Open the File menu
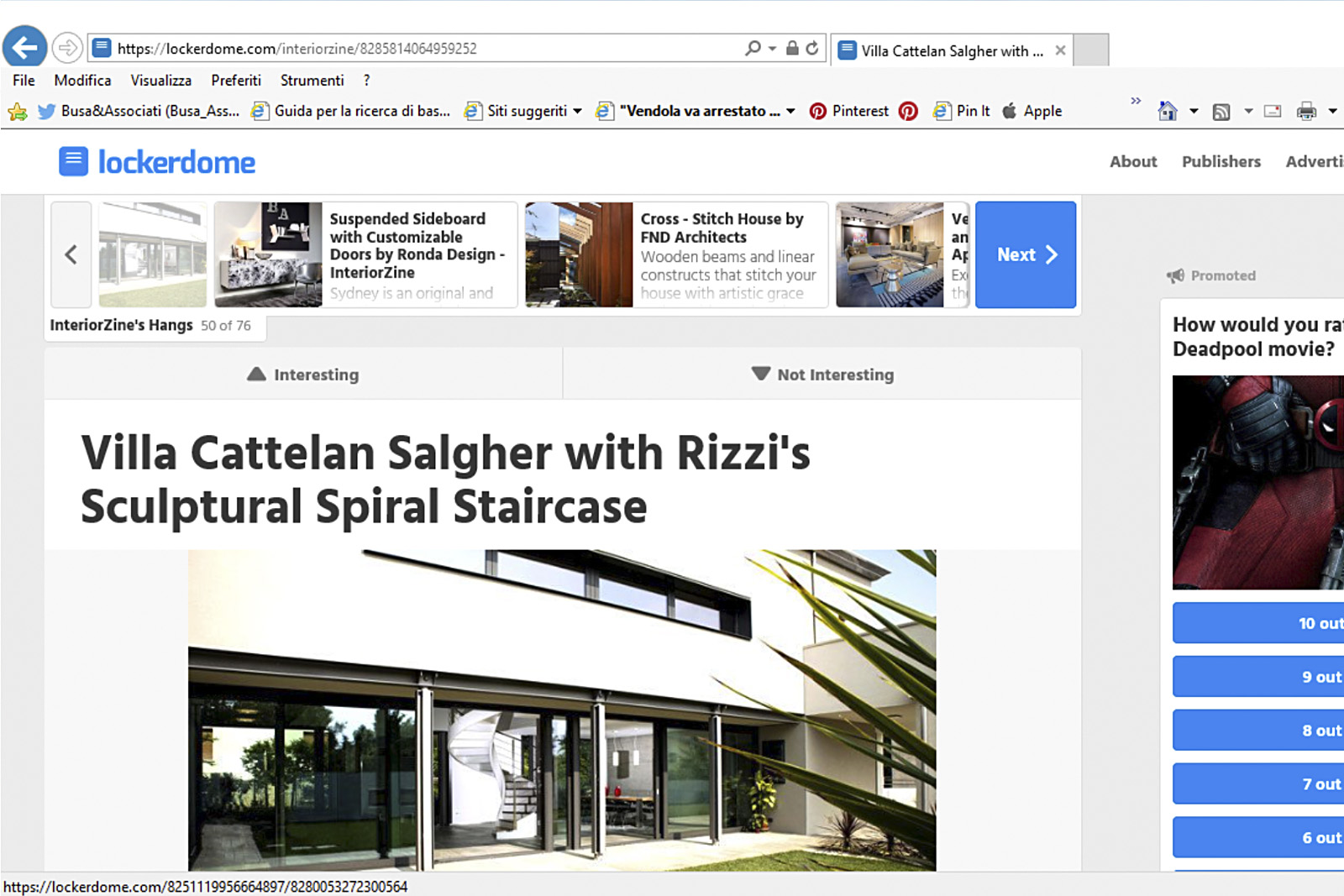This screenshot has height=896, width=1344. [24, 81]
